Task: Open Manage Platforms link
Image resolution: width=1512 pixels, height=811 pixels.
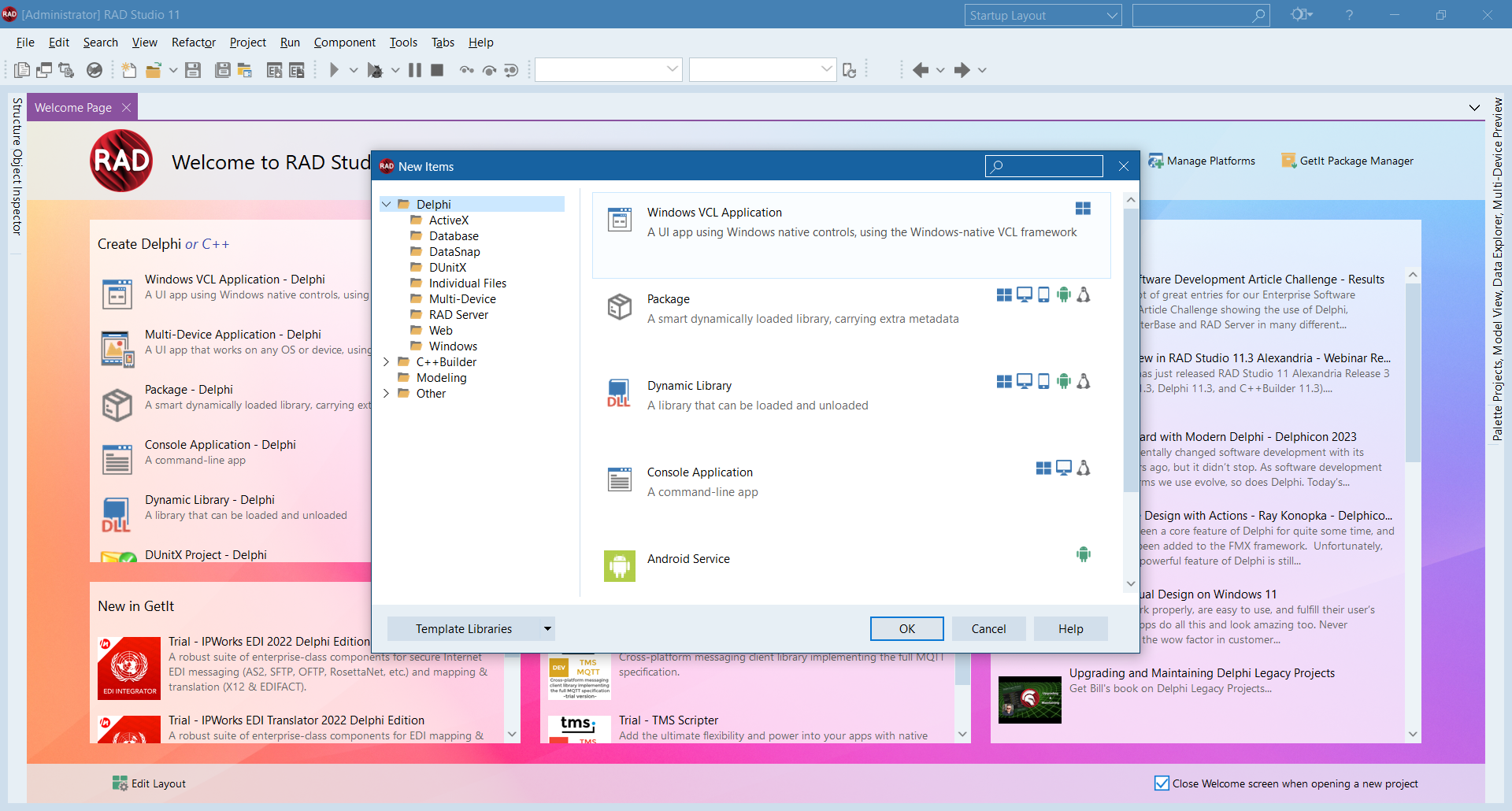Action: click(x=1202, y=161)
